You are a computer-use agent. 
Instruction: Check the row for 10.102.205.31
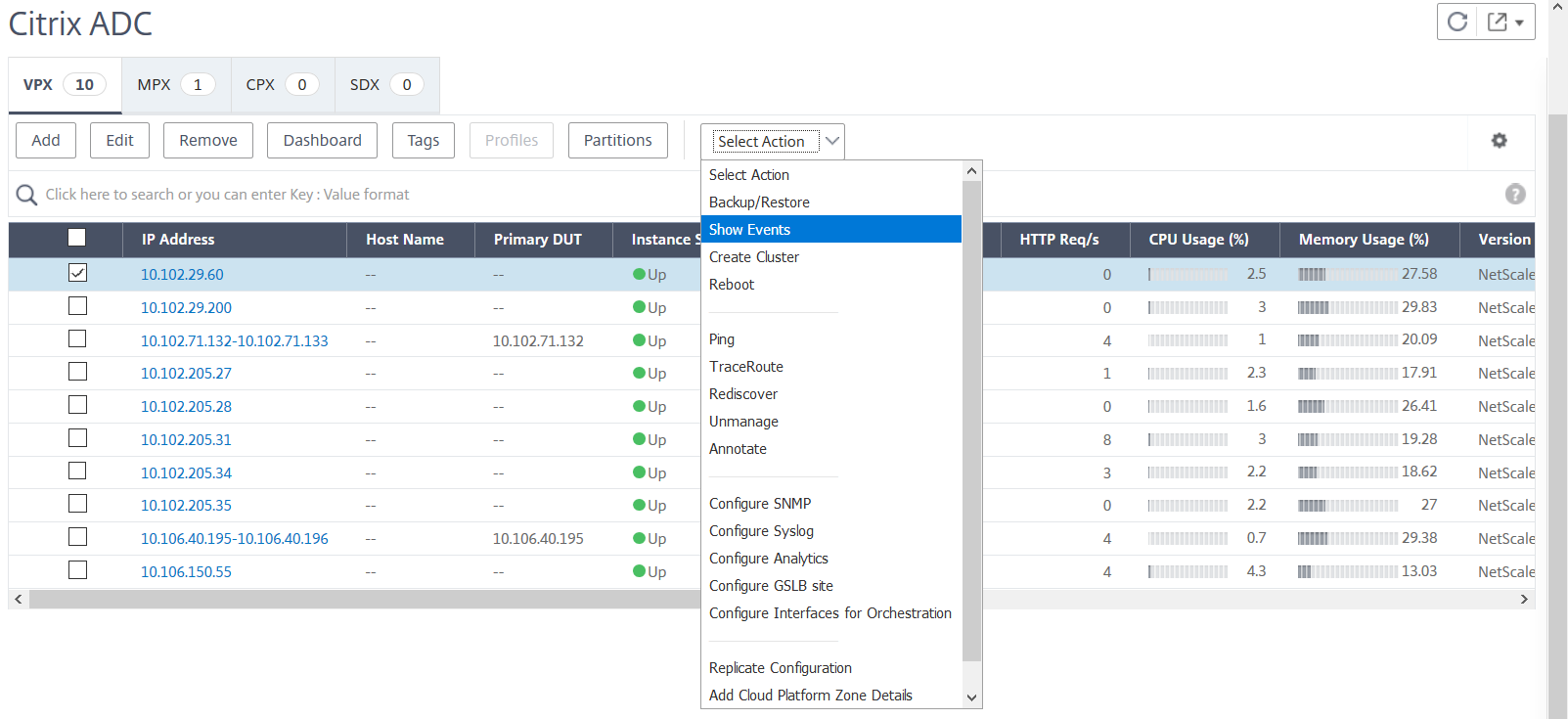click(77, 438)
